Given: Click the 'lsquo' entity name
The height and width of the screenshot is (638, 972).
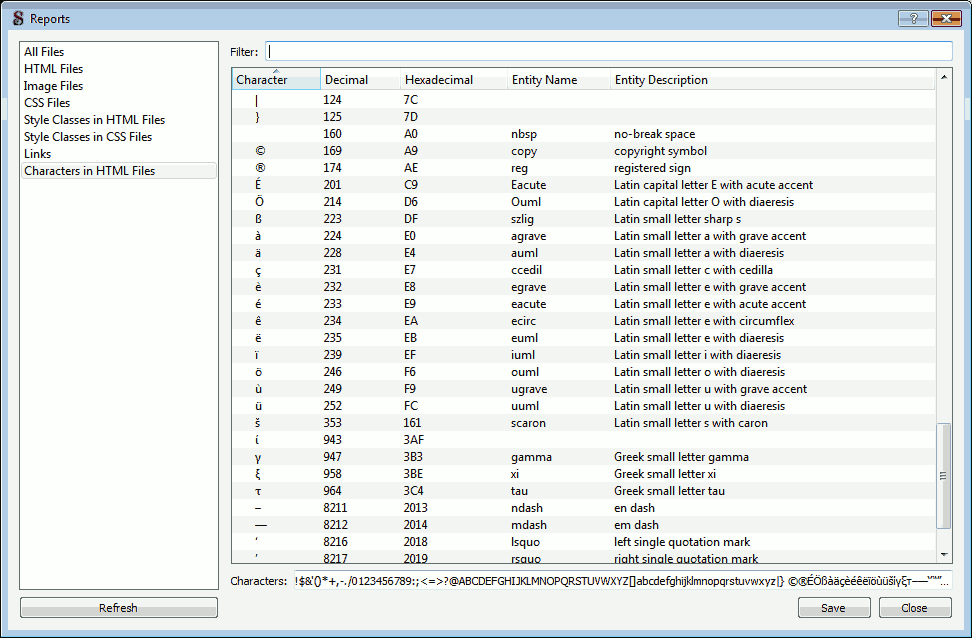Looking at the screenshot, I should tap(525, 542).
